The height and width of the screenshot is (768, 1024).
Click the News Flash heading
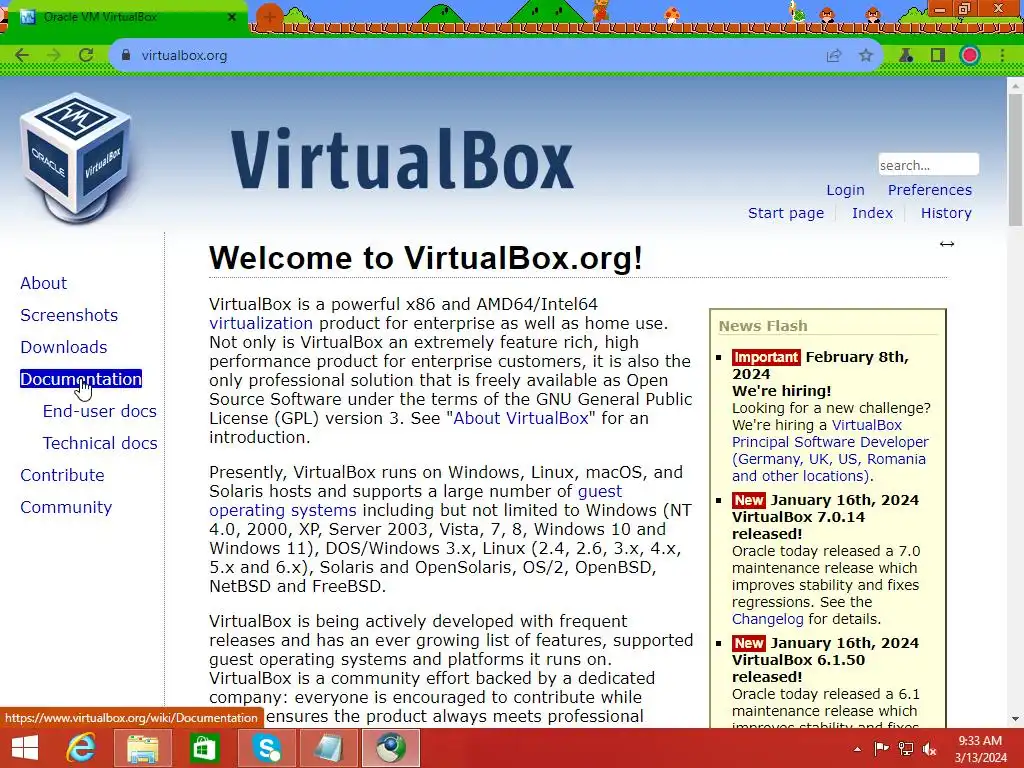(x=763, y=326)
